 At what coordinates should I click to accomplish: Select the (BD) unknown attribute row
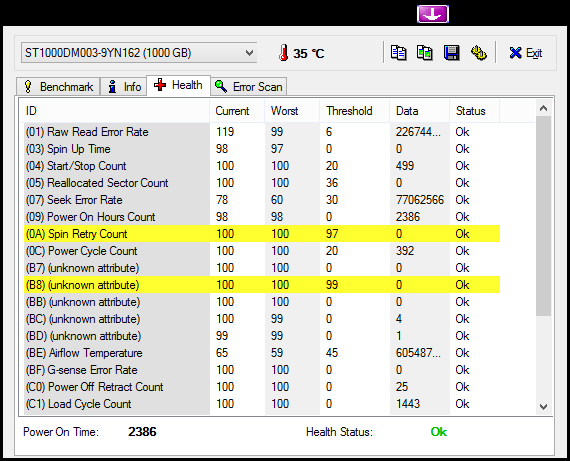point(262,336)
